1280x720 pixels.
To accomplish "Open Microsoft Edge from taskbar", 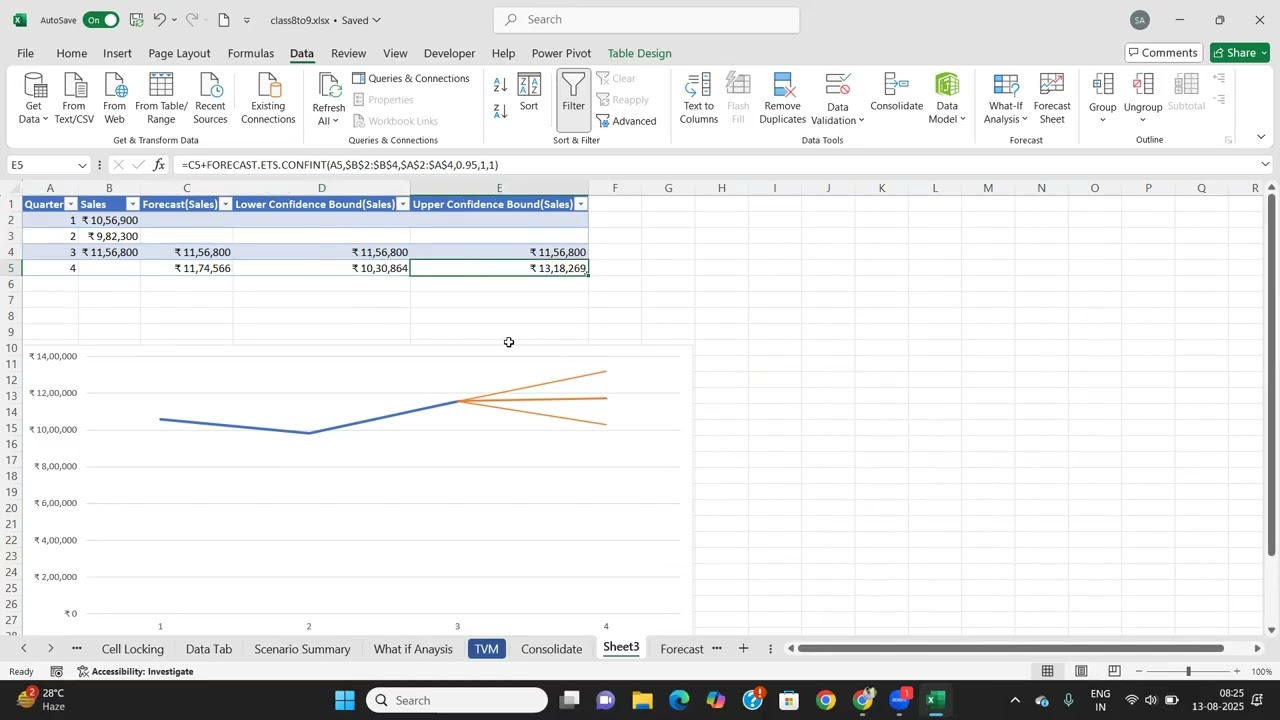I will (x=679, y=700).
